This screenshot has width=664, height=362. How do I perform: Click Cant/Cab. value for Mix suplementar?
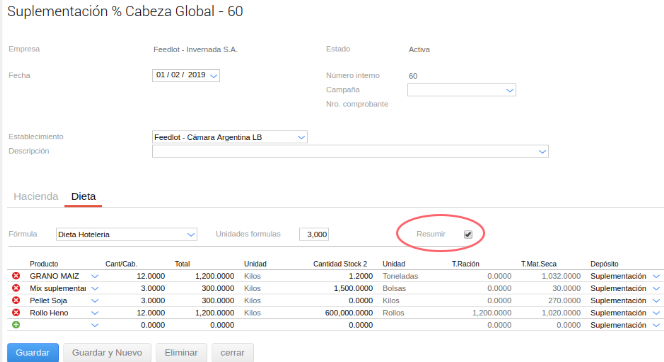click(153, 288)
